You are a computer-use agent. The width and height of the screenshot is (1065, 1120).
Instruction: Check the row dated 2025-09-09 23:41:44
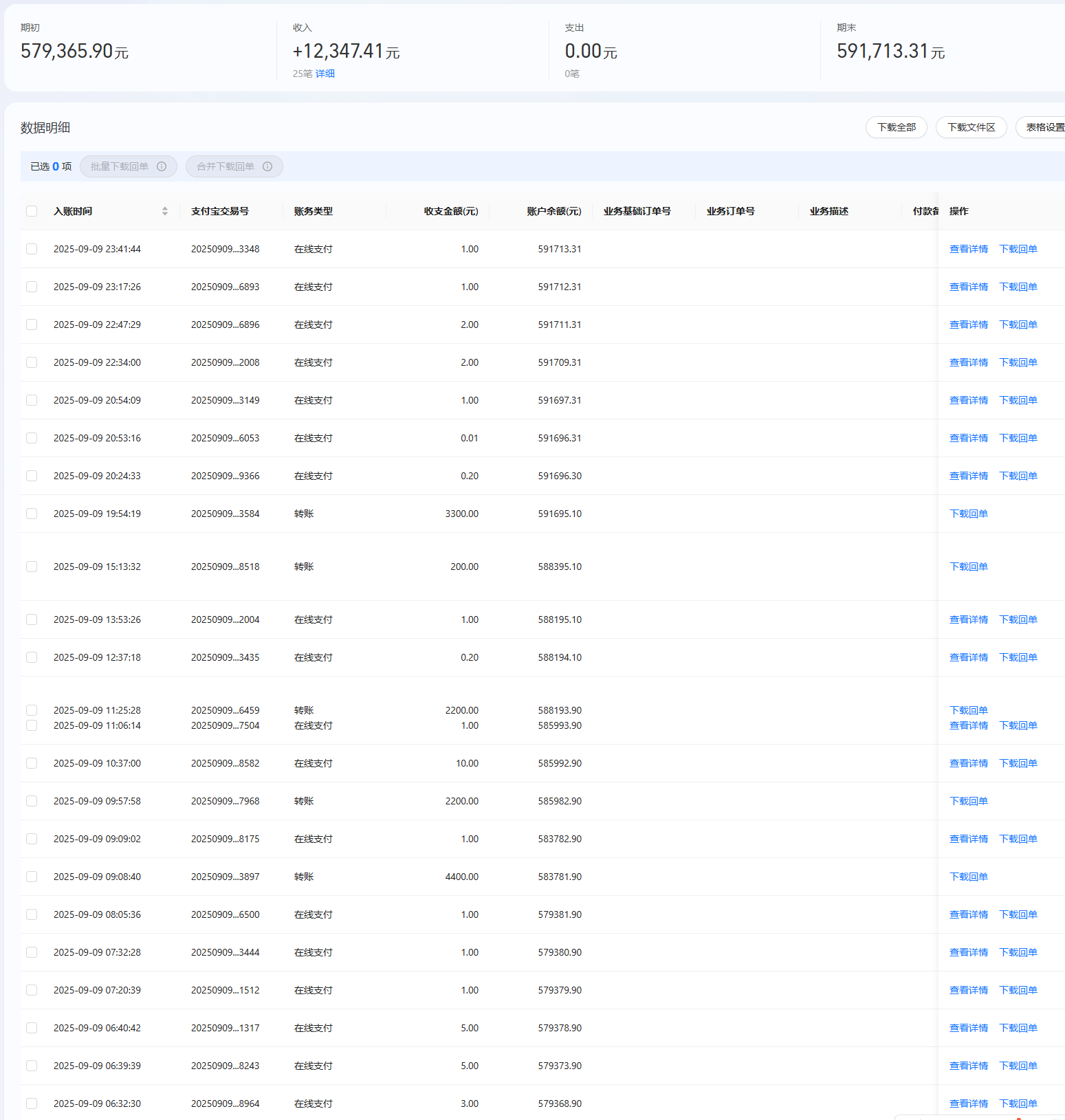coord(32,249)
